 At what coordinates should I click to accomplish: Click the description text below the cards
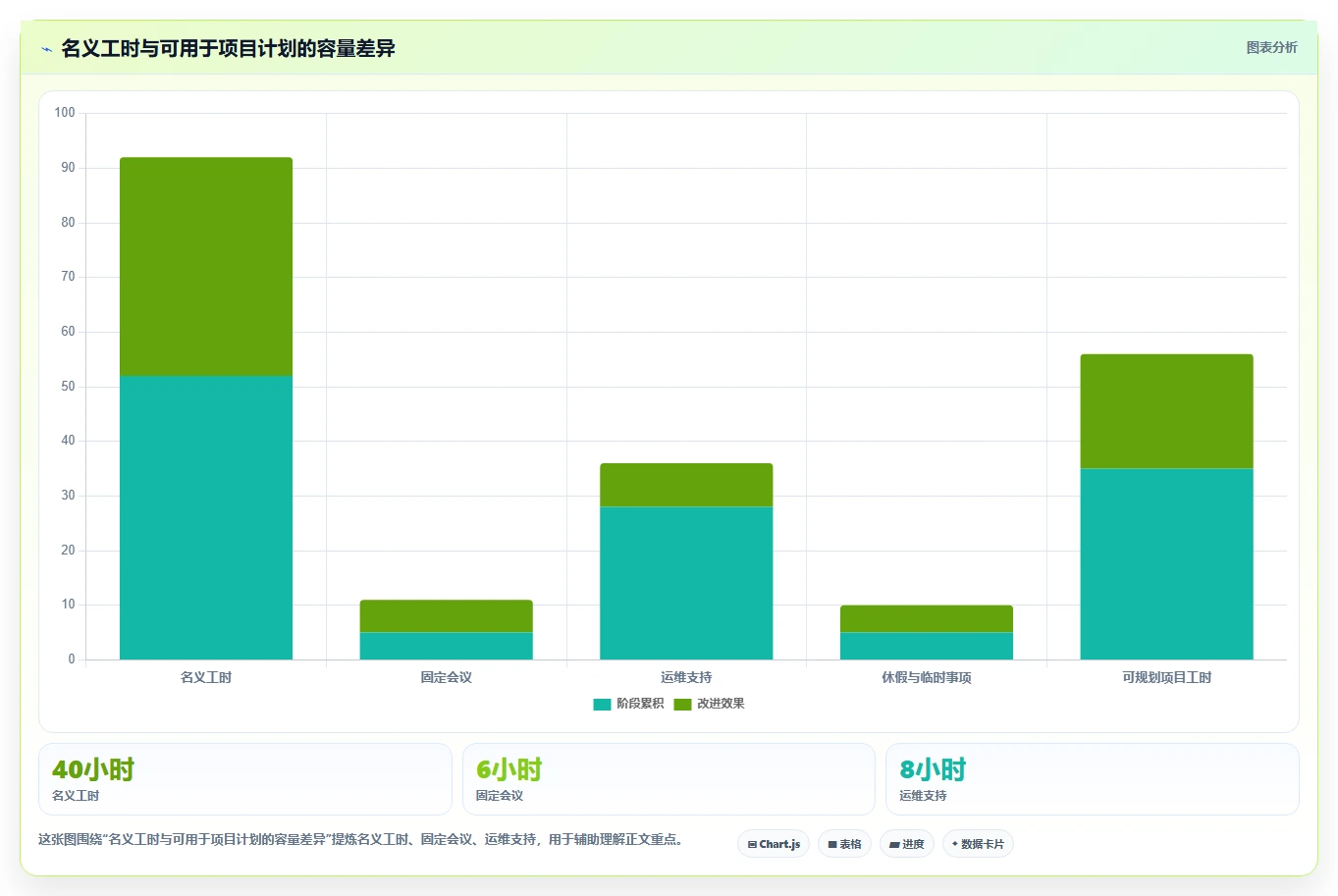click(361, 839)
